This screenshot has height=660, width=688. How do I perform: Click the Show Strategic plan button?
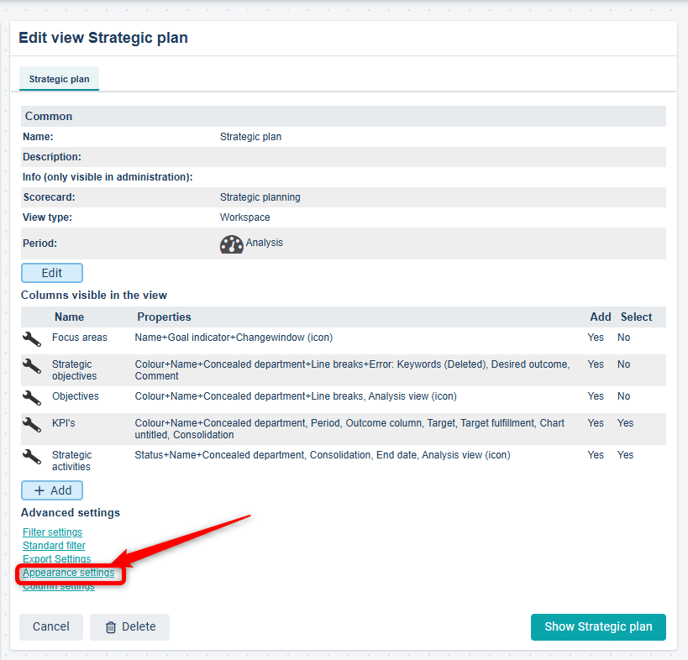pos(598,627)
